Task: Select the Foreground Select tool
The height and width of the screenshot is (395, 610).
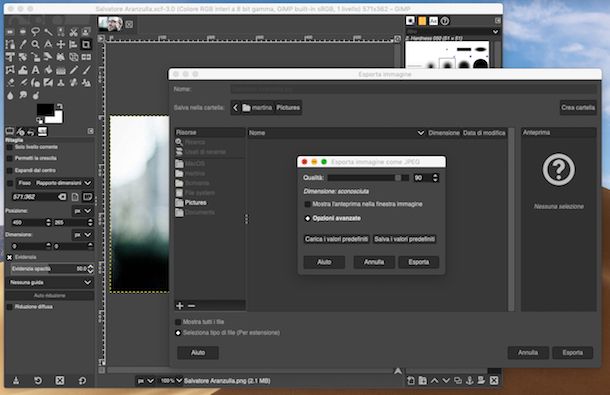Action: [x=86, y=32]
